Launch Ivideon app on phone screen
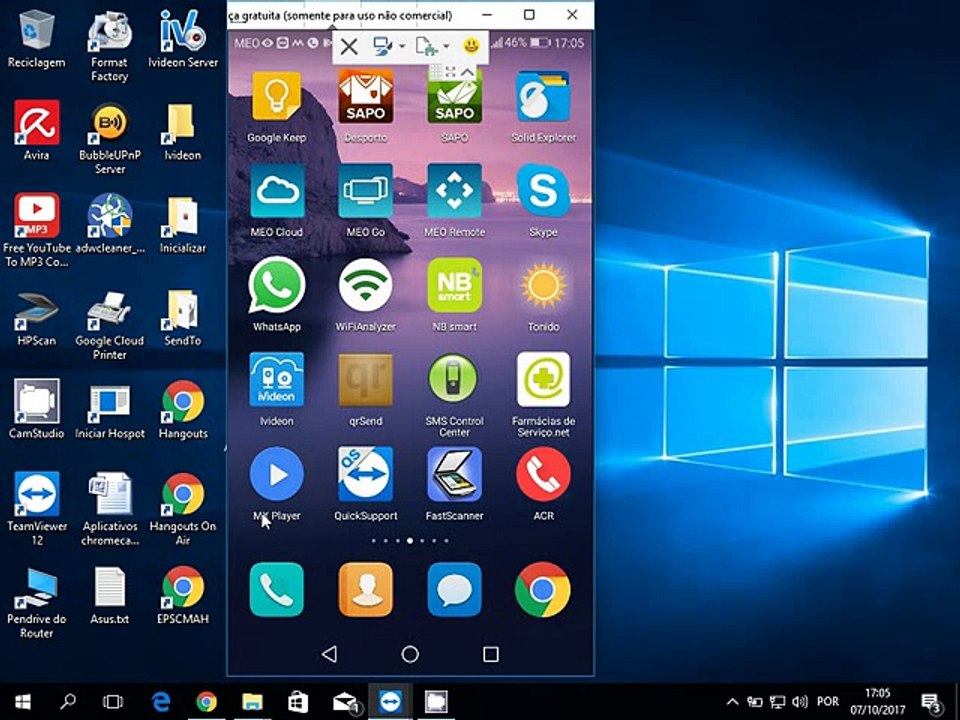Viewport: 960px width, 720px height. 276,380
